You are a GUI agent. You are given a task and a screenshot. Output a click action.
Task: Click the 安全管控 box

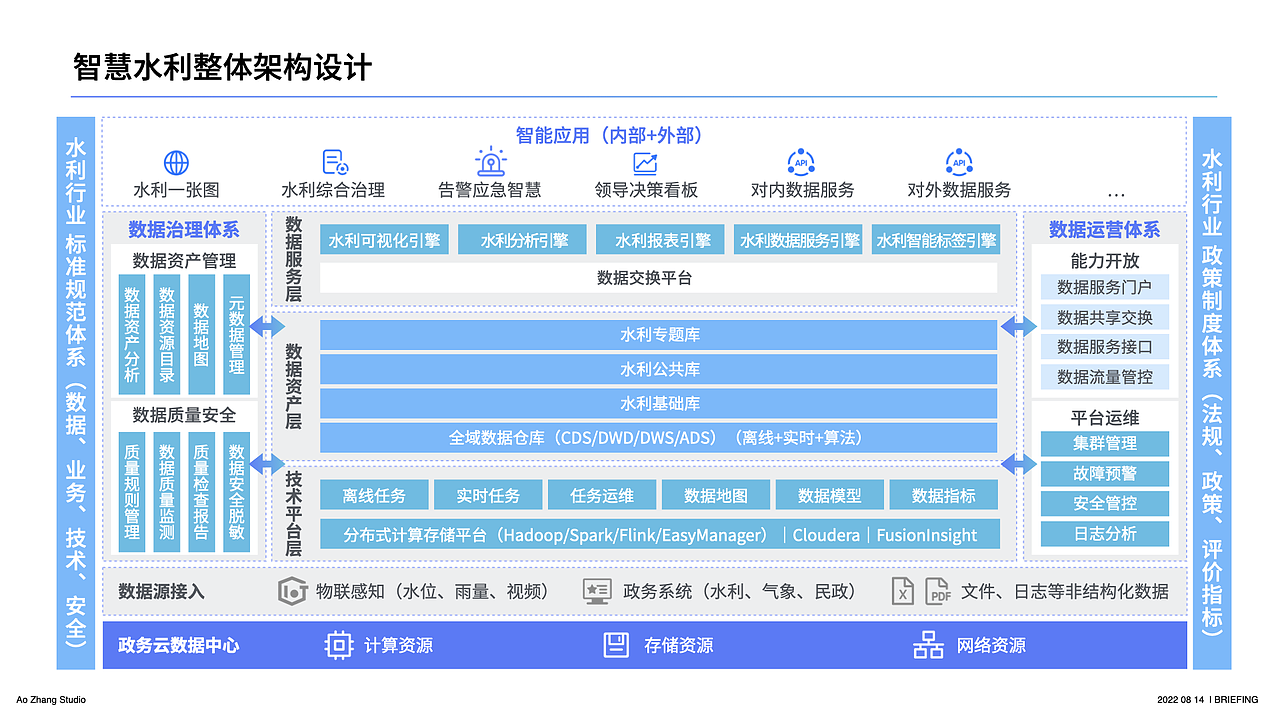coord(1105,503)
